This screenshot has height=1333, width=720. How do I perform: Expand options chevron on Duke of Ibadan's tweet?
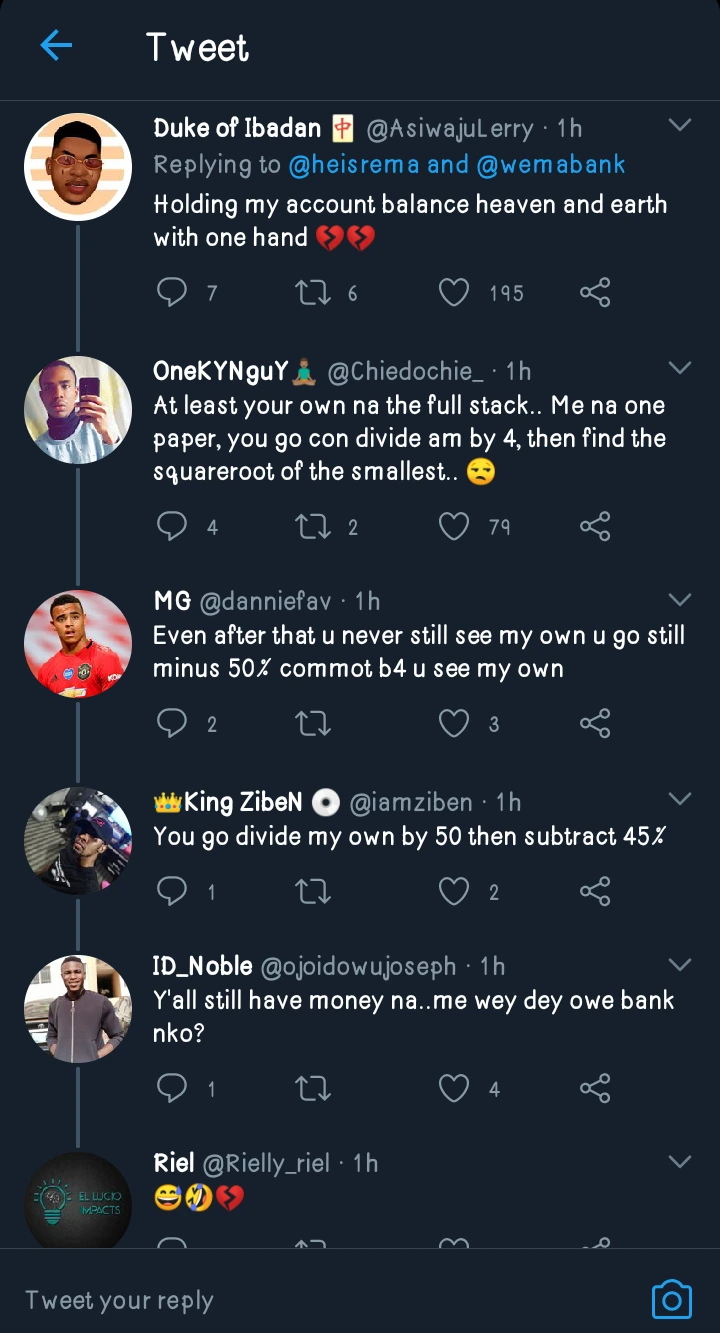coord(680,126)
